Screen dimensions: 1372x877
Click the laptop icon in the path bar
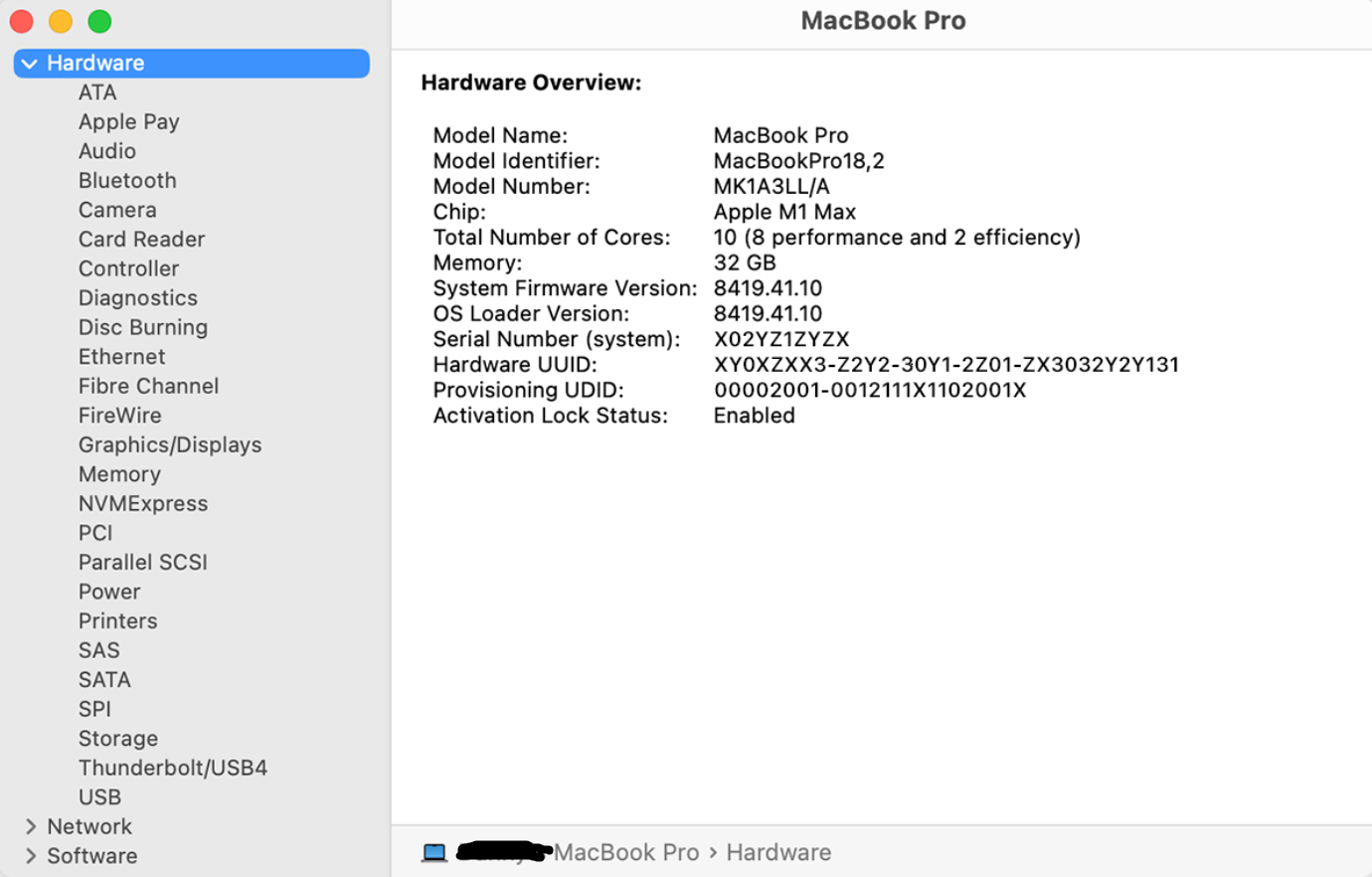click(x=434, y=853)
